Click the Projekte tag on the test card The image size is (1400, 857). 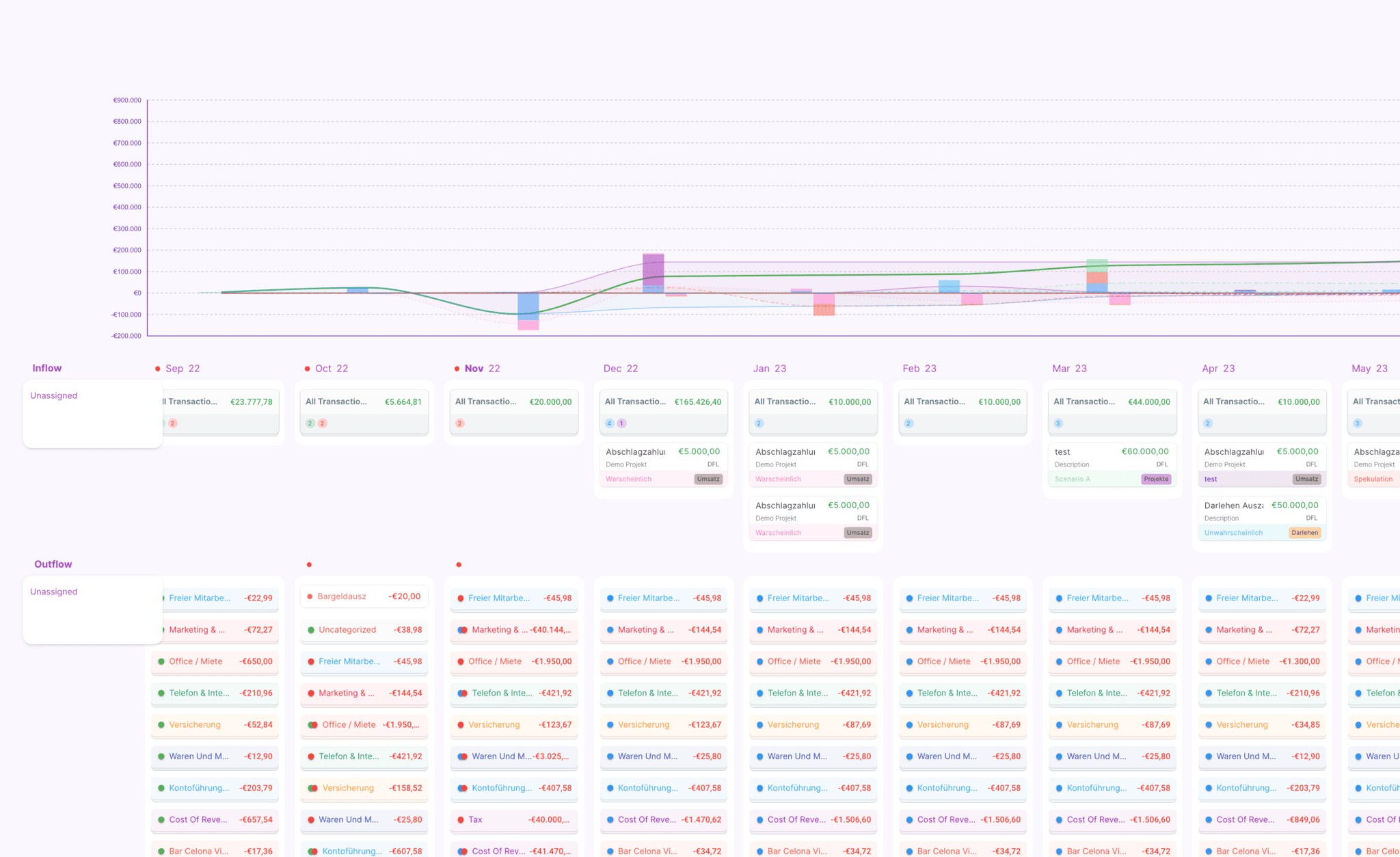(1155, 479)
